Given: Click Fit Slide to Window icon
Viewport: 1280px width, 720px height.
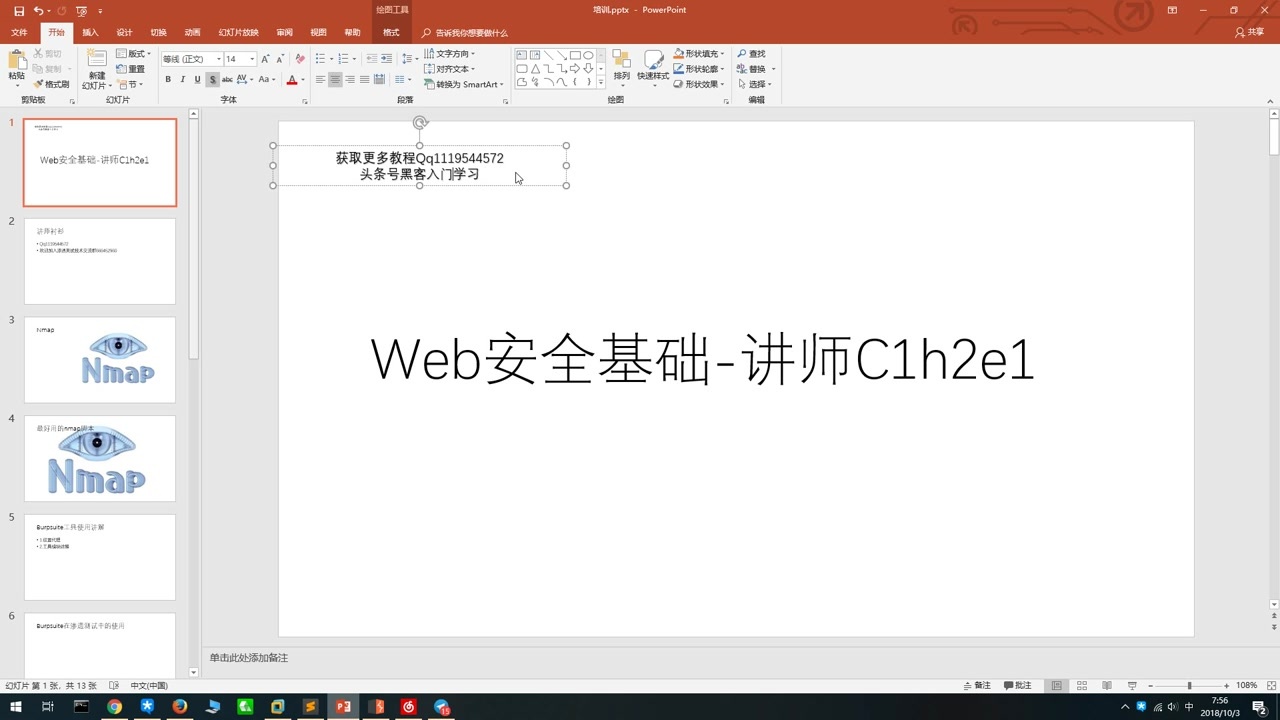Looking at the screenshot, I should point(1271,686).
